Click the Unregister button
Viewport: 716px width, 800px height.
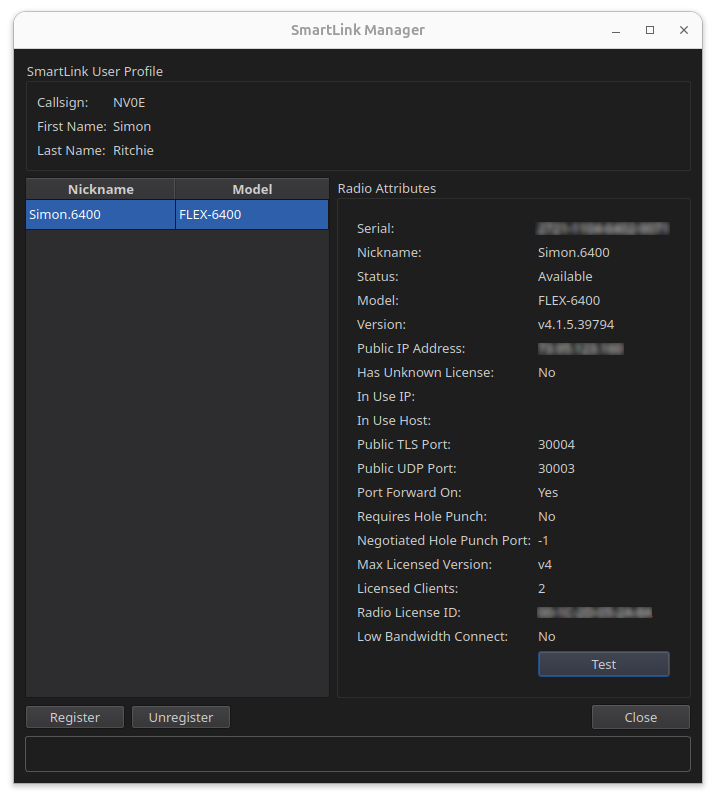tap(181, 717)
